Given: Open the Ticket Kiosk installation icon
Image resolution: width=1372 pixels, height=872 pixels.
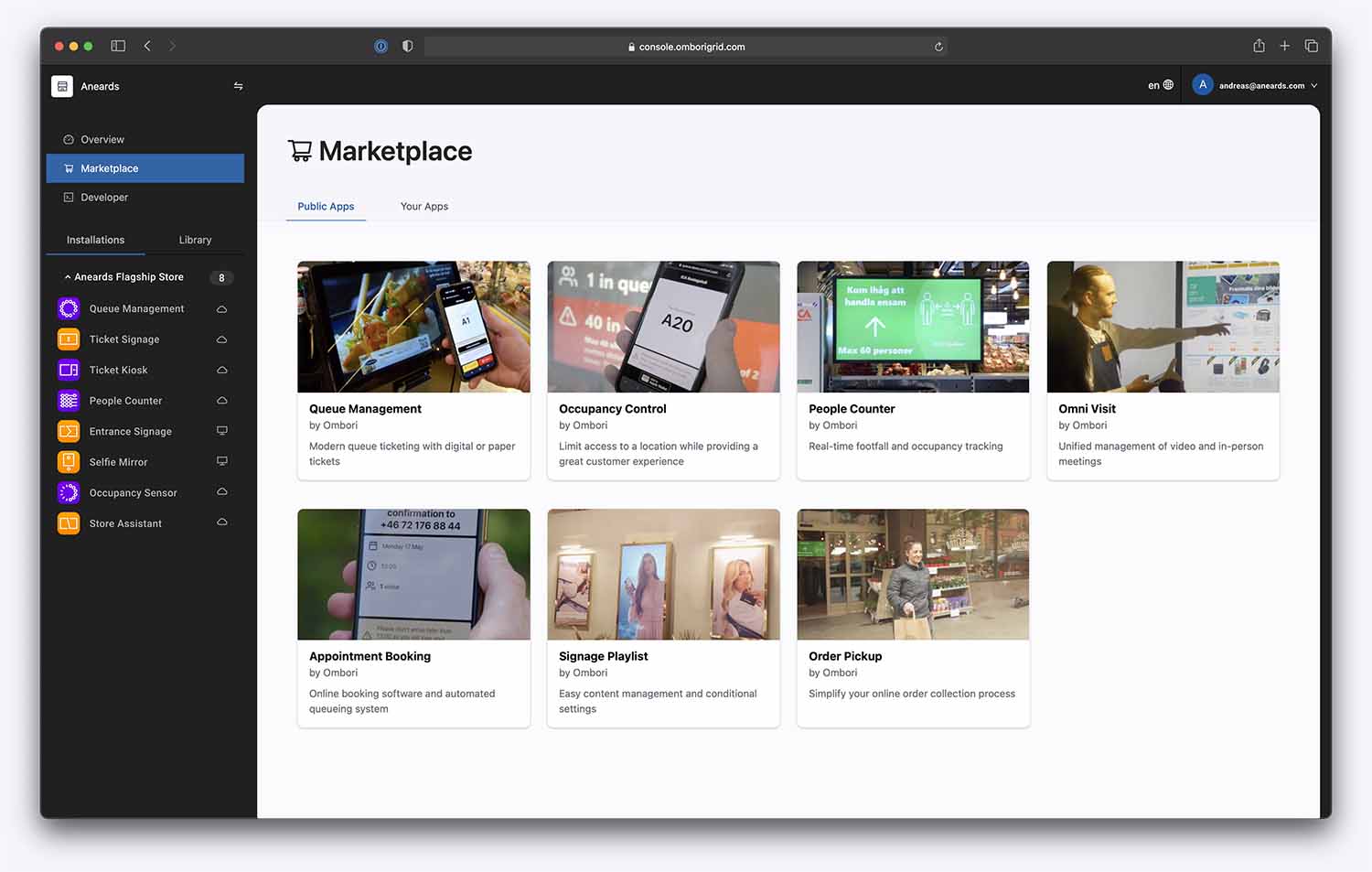Looking at the screenshot, I should [x=68, y=370].
